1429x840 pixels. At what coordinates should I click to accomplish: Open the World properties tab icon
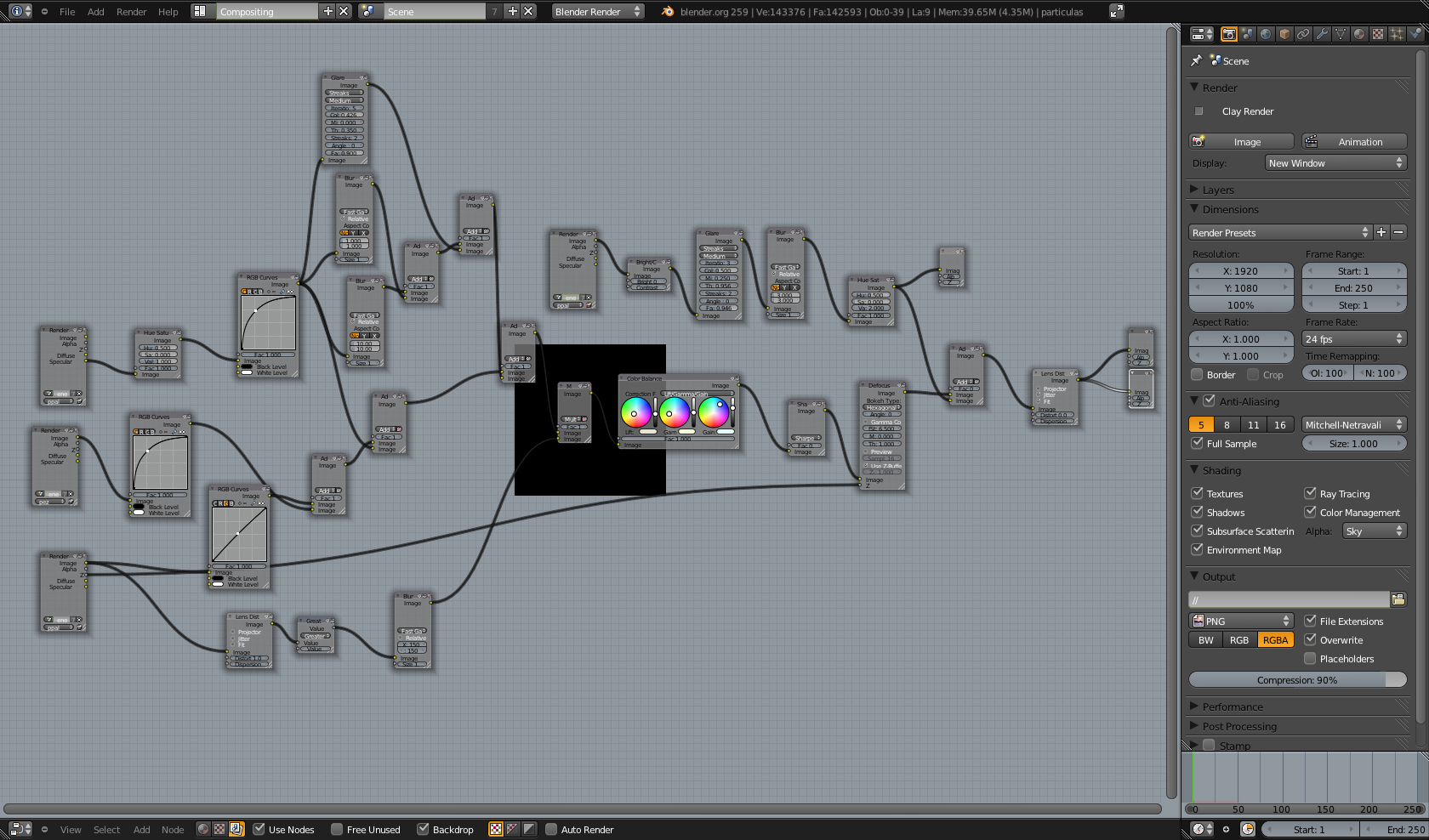[x=1266, y=34]
